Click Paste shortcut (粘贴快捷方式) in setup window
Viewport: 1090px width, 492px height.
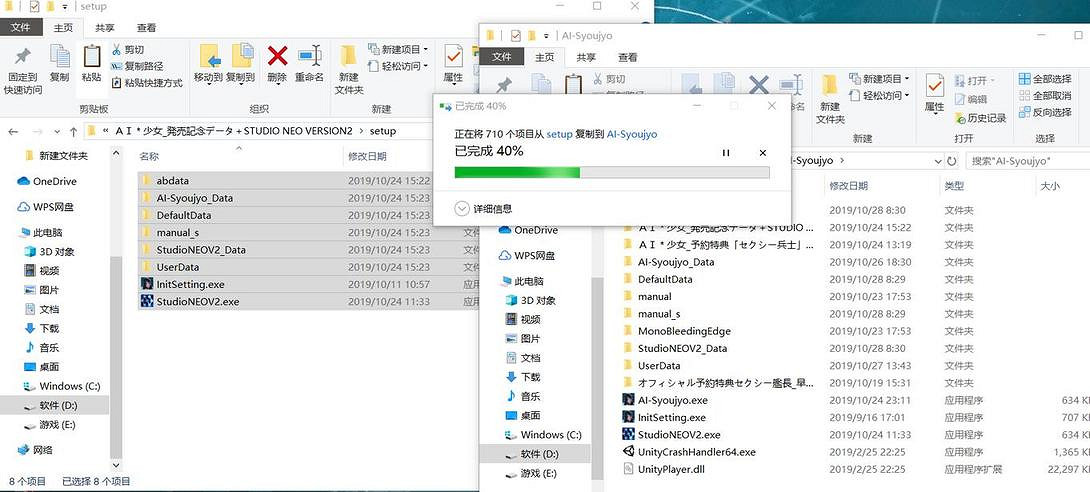(x=147, y=83)
